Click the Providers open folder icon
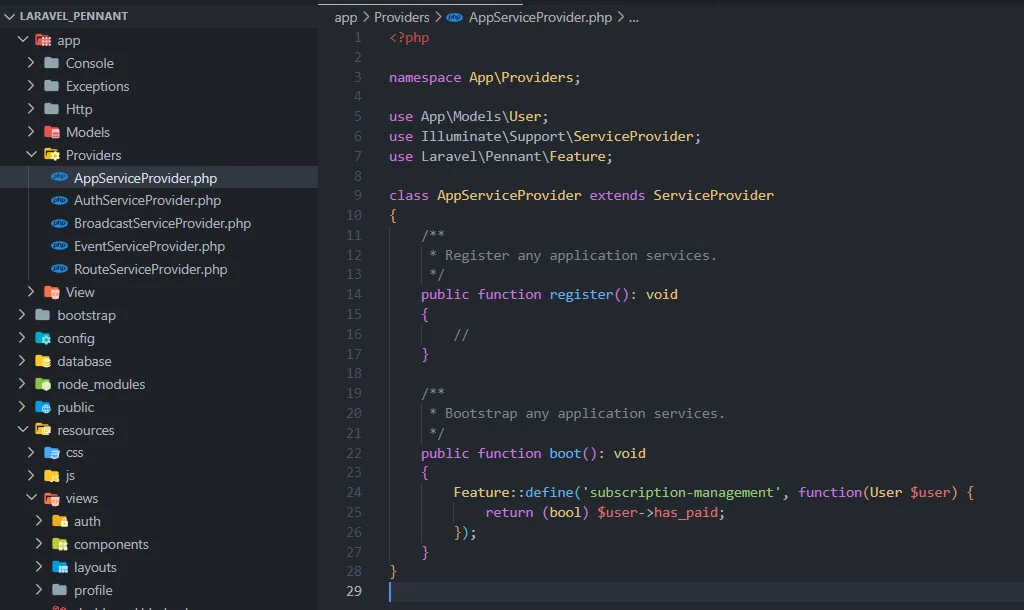 point(51,155)
